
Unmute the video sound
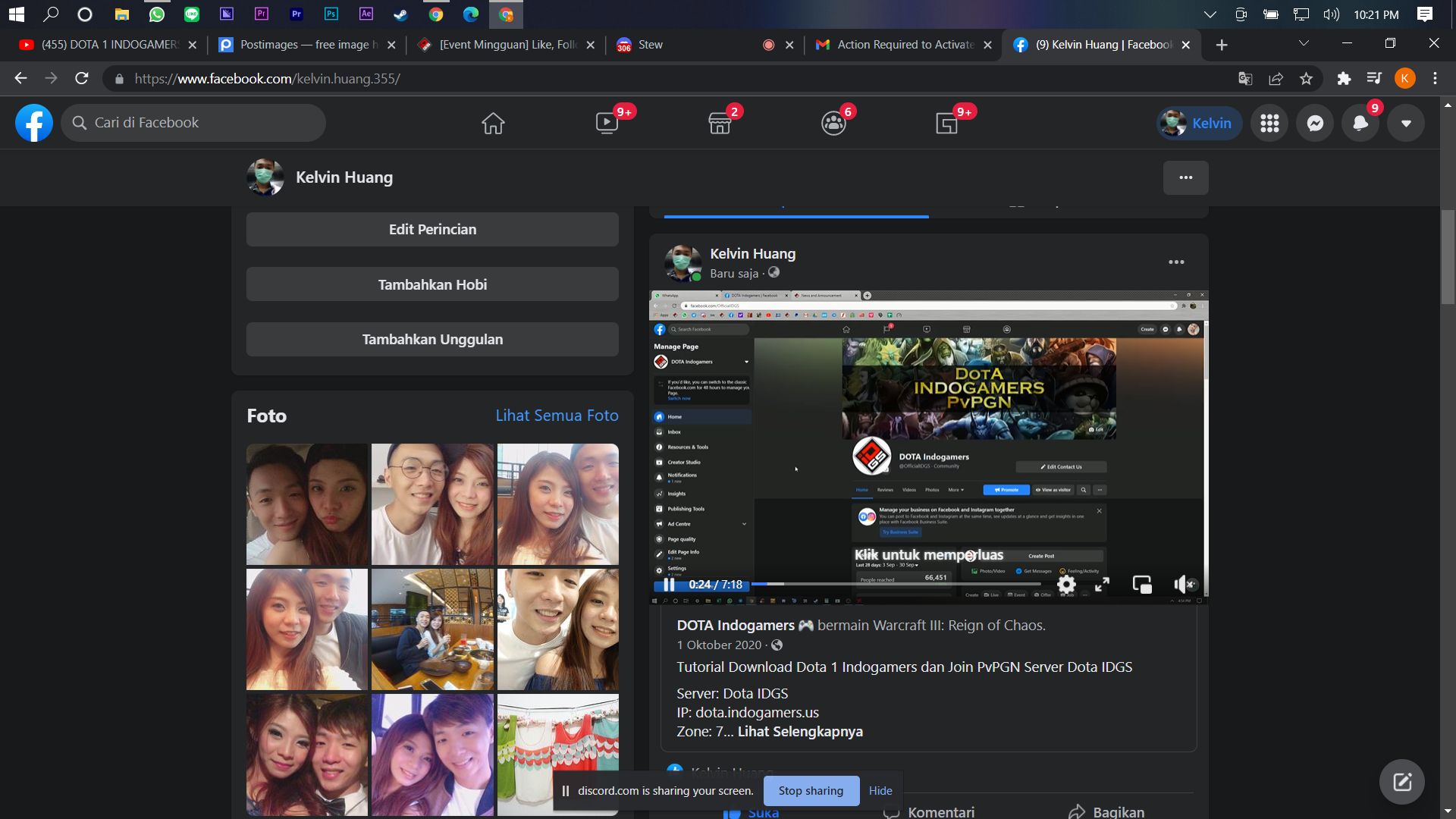point(1184,584)
